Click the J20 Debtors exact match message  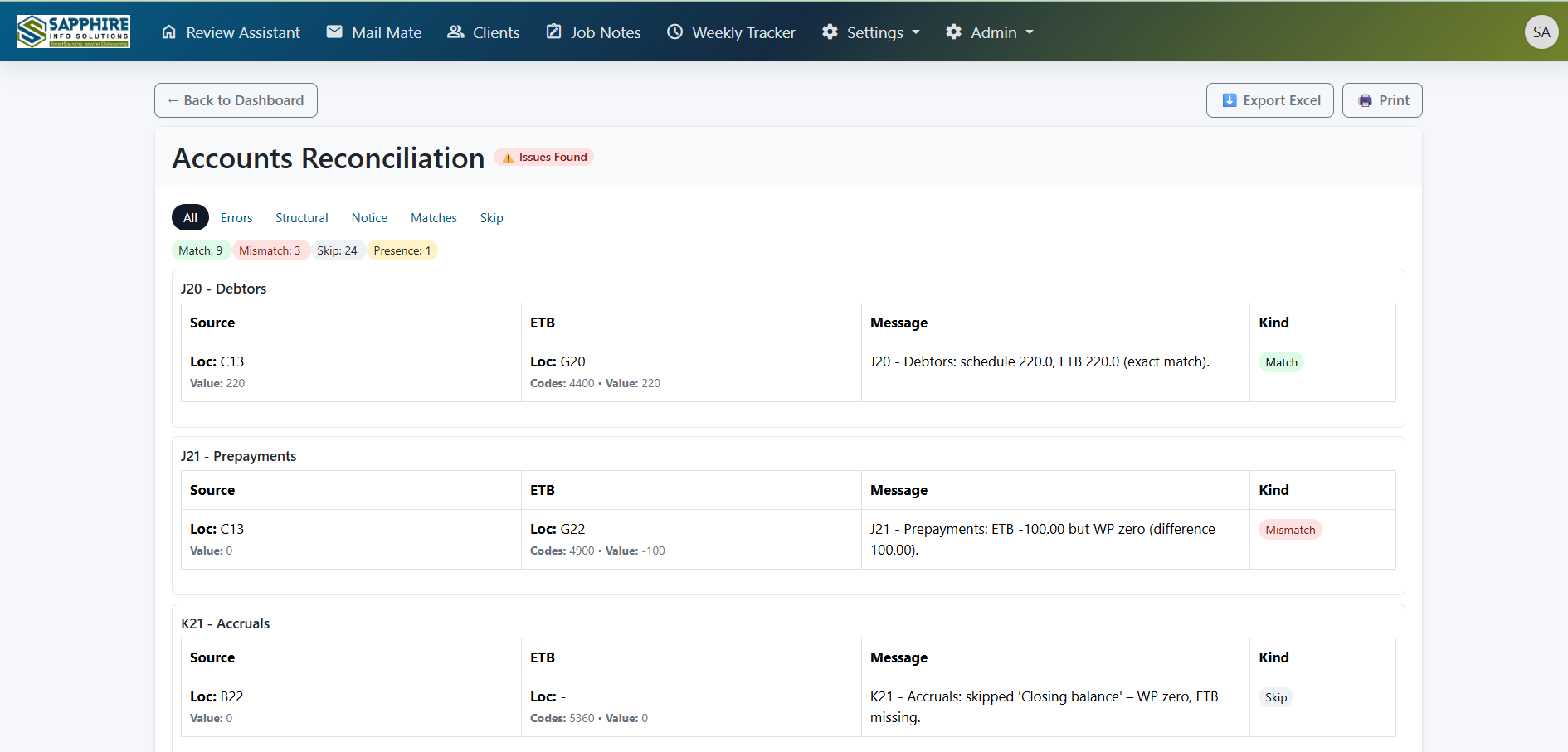click(1040, 361)
